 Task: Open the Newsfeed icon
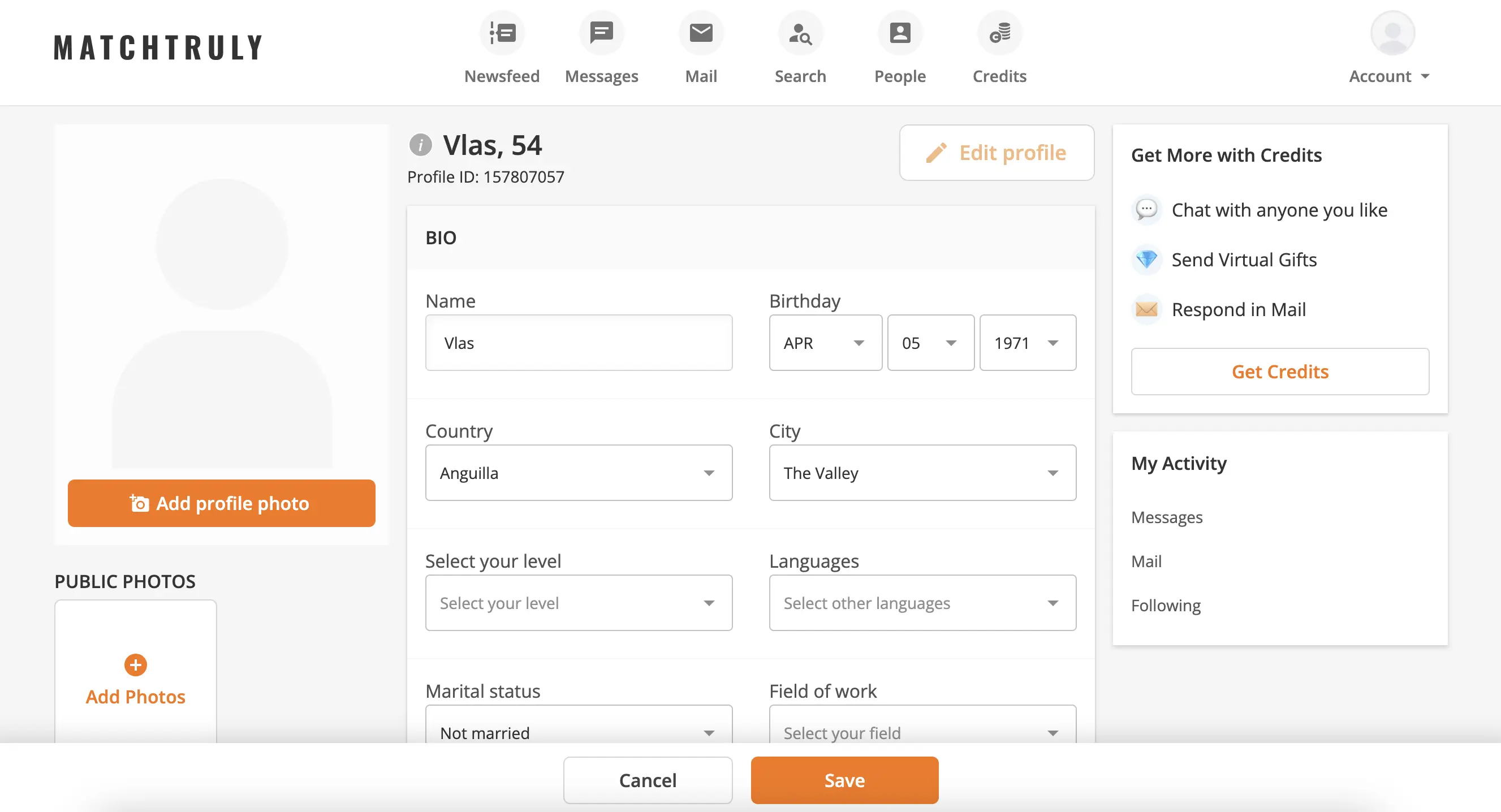point(502,33)
